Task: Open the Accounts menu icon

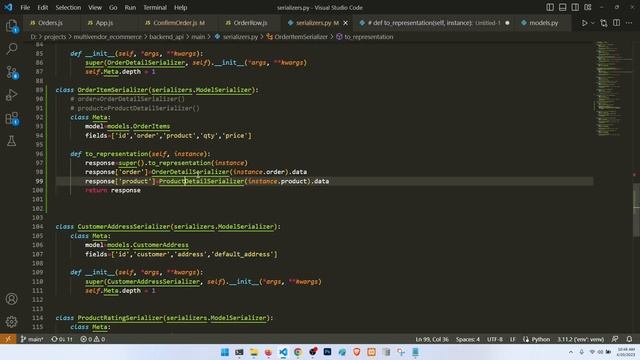Action: pyautogui.click(x=11, y=299)
